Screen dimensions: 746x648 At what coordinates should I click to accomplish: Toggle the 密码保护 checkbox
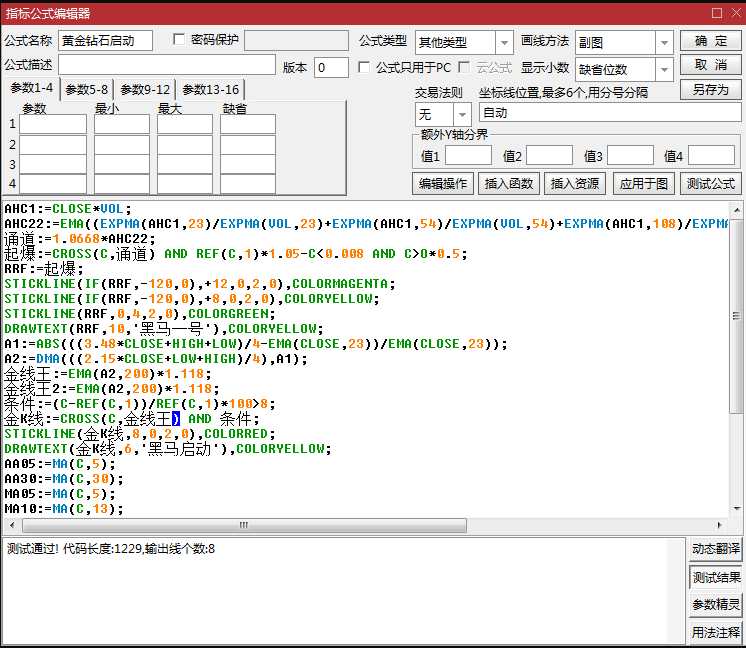click(179, 39)
